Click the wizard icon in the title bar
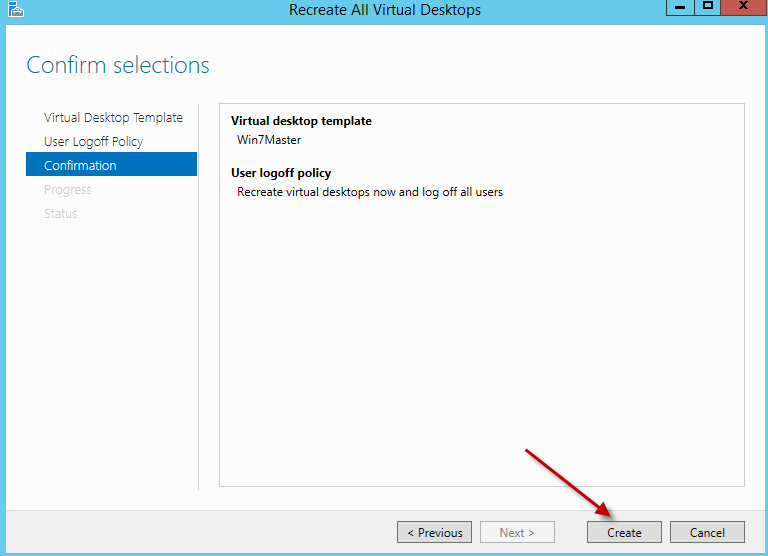 click(13, 10)
